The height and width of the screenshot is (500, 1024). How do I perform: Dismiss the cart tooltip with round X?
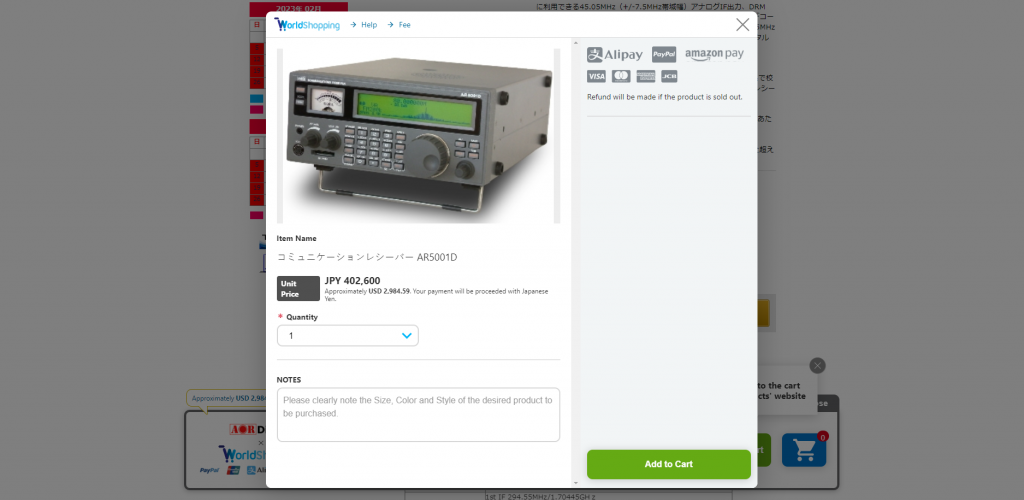pos(818,366)
